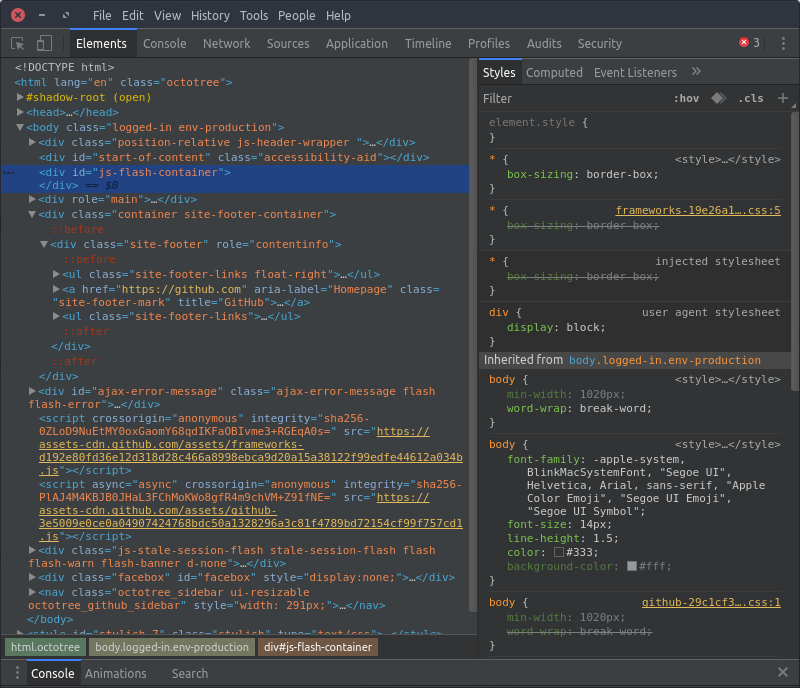Viewport: 800px width, 688px height.
Task: Open the Tools menu
Action: [x=254, y=15]
